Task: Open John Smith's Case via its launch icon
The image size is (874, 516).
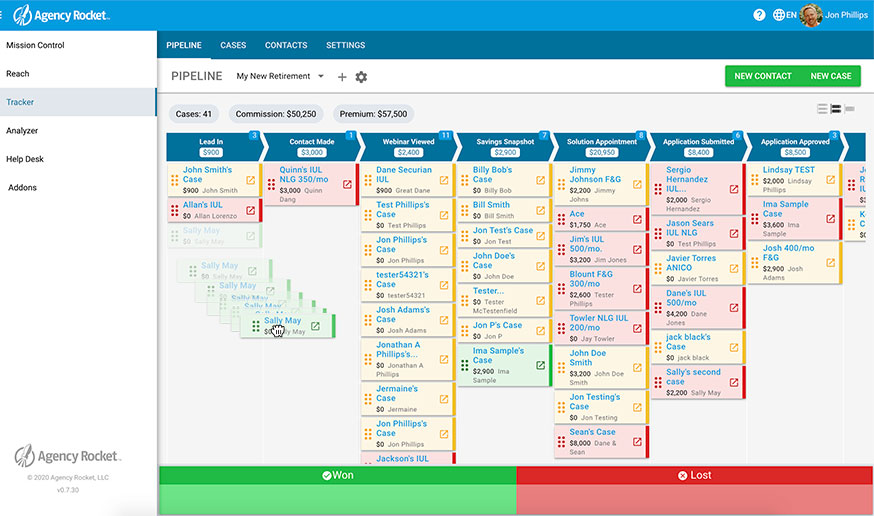Action: 250,182
